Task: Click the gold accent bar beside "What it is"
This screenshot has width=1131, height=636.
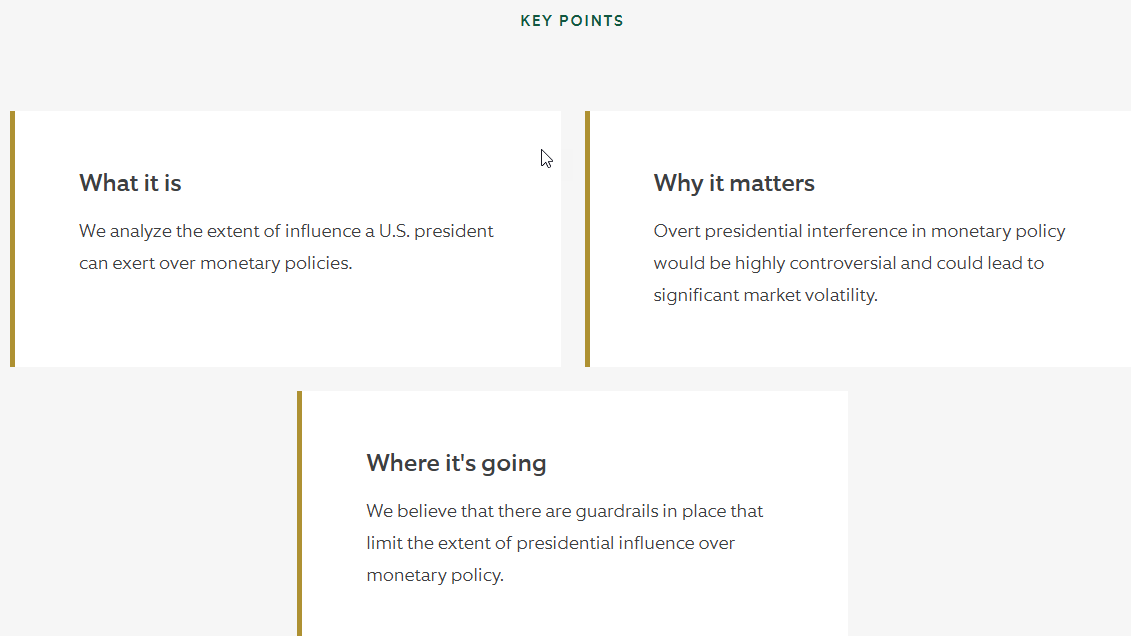Action: [x=12, y=239]
